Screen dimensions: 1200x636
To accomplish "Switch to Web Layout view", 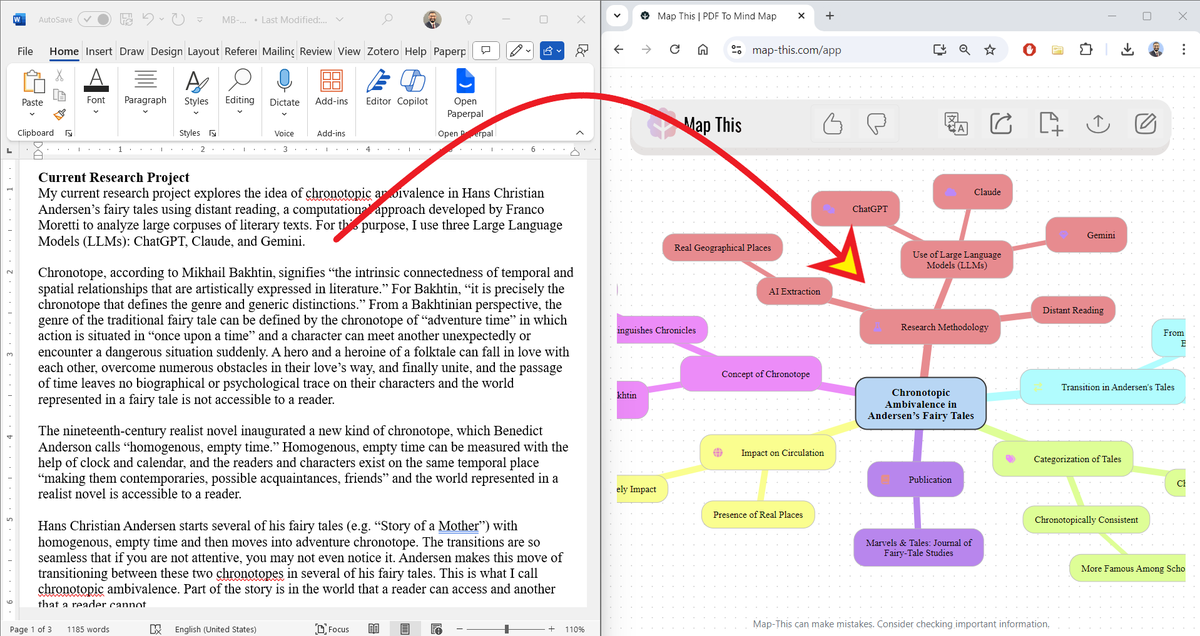I will coord(437,629).
